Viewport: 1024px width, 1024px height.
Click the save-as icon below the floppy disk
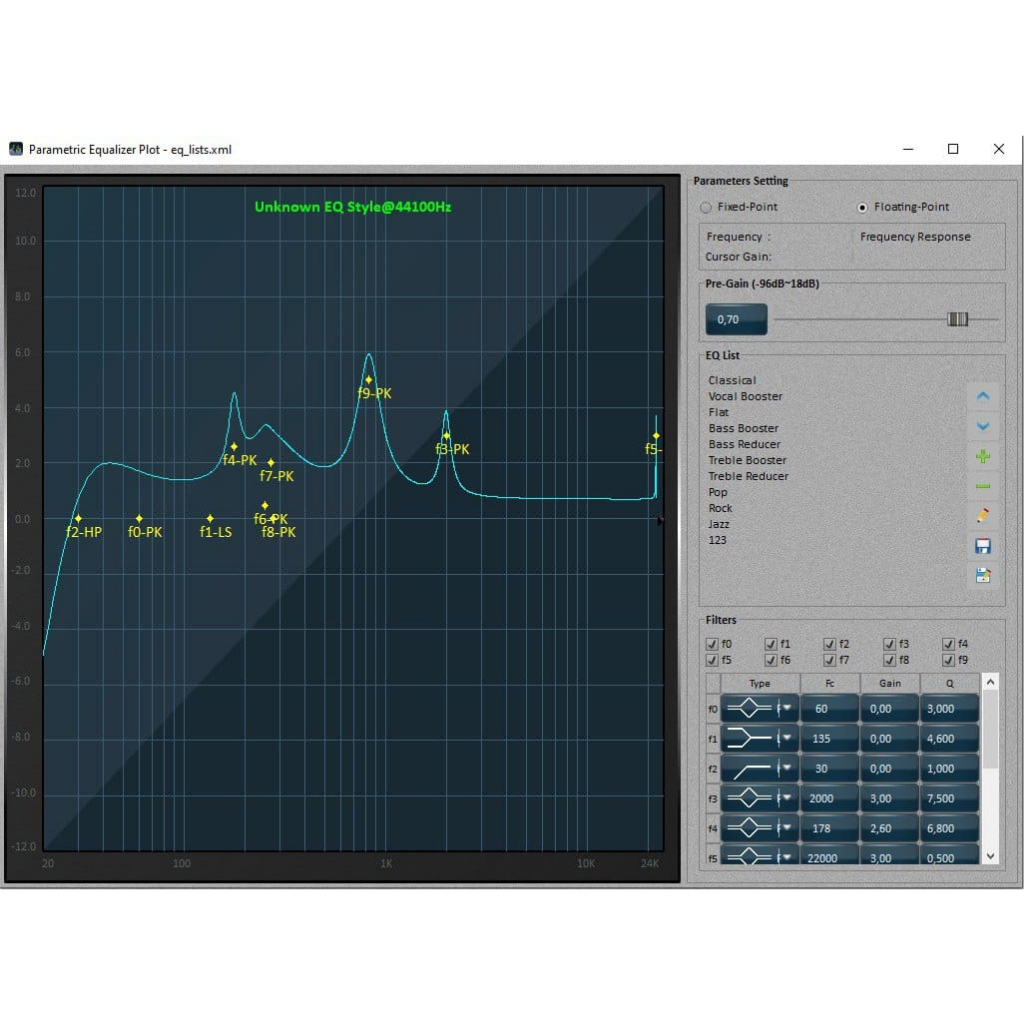point(982,575)
